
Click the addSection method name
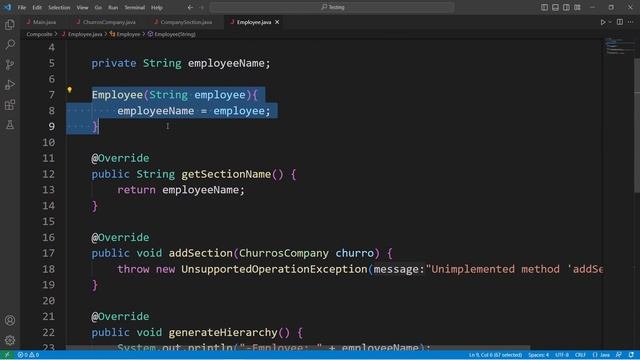tap(200, 253)
